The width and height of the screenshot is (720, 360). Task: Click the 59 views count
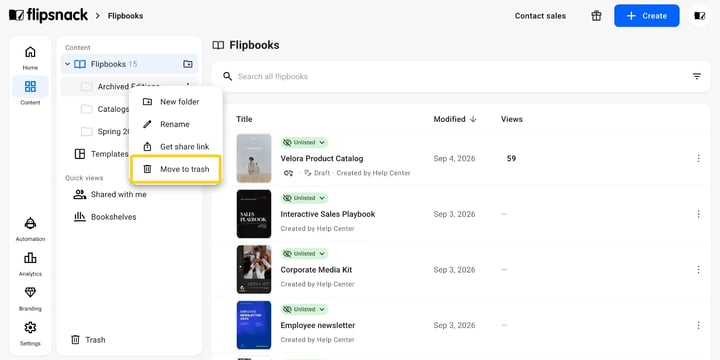(511, 159)
